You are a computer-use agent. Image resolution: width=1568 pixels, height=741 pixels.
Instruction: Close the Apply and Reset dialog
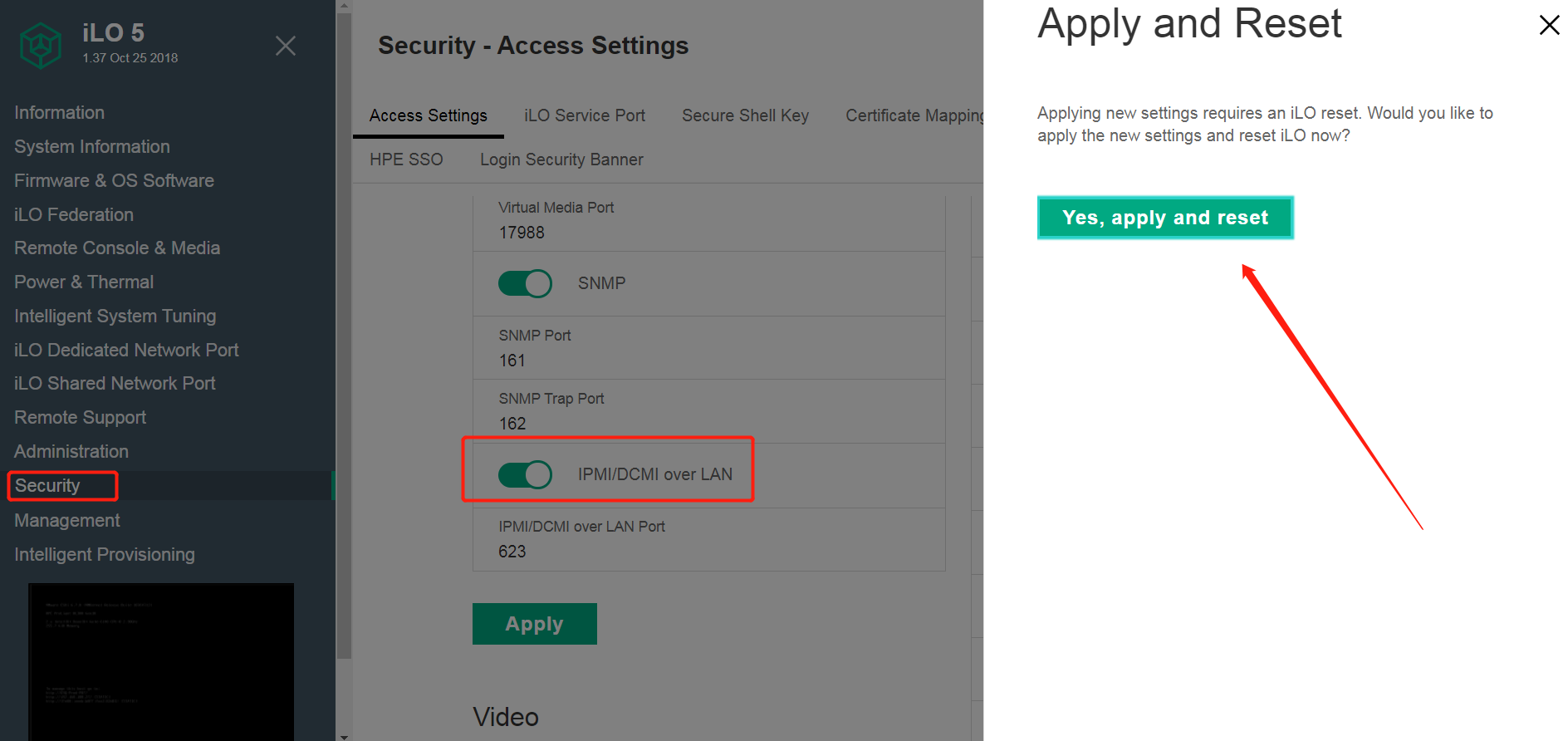(1549, 25)
